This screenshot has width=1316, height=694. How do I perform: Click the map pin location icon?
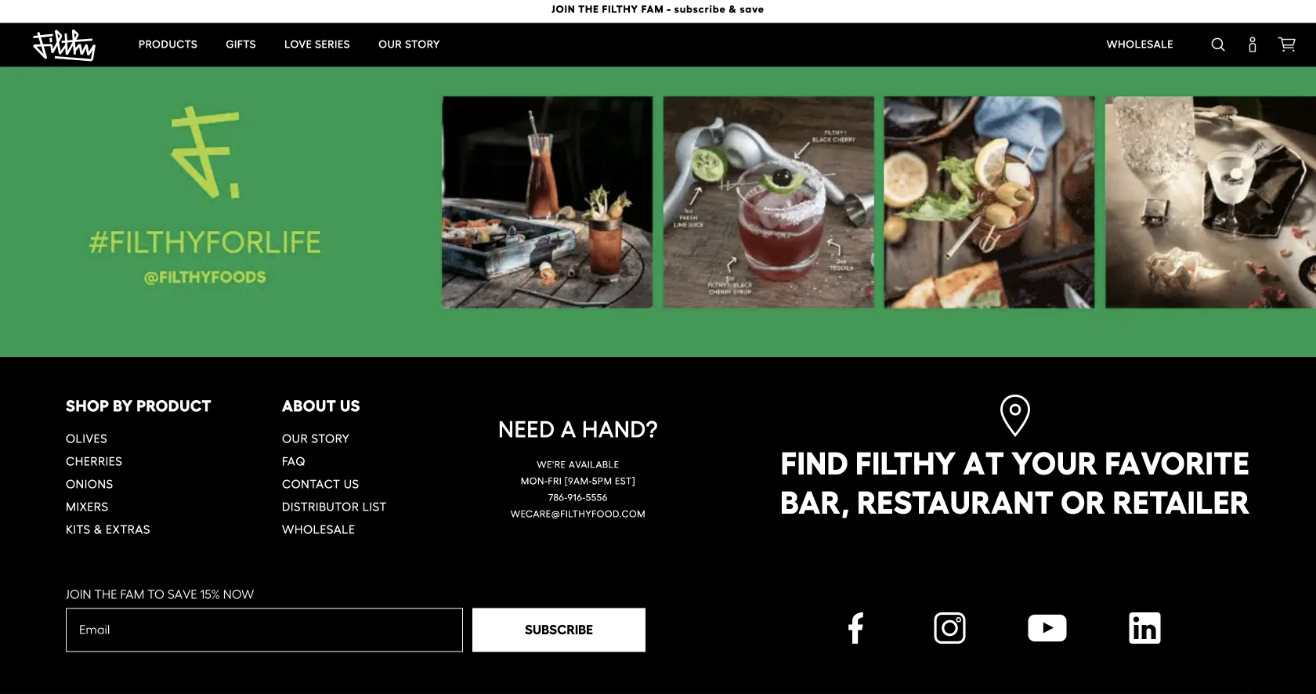1015,415
